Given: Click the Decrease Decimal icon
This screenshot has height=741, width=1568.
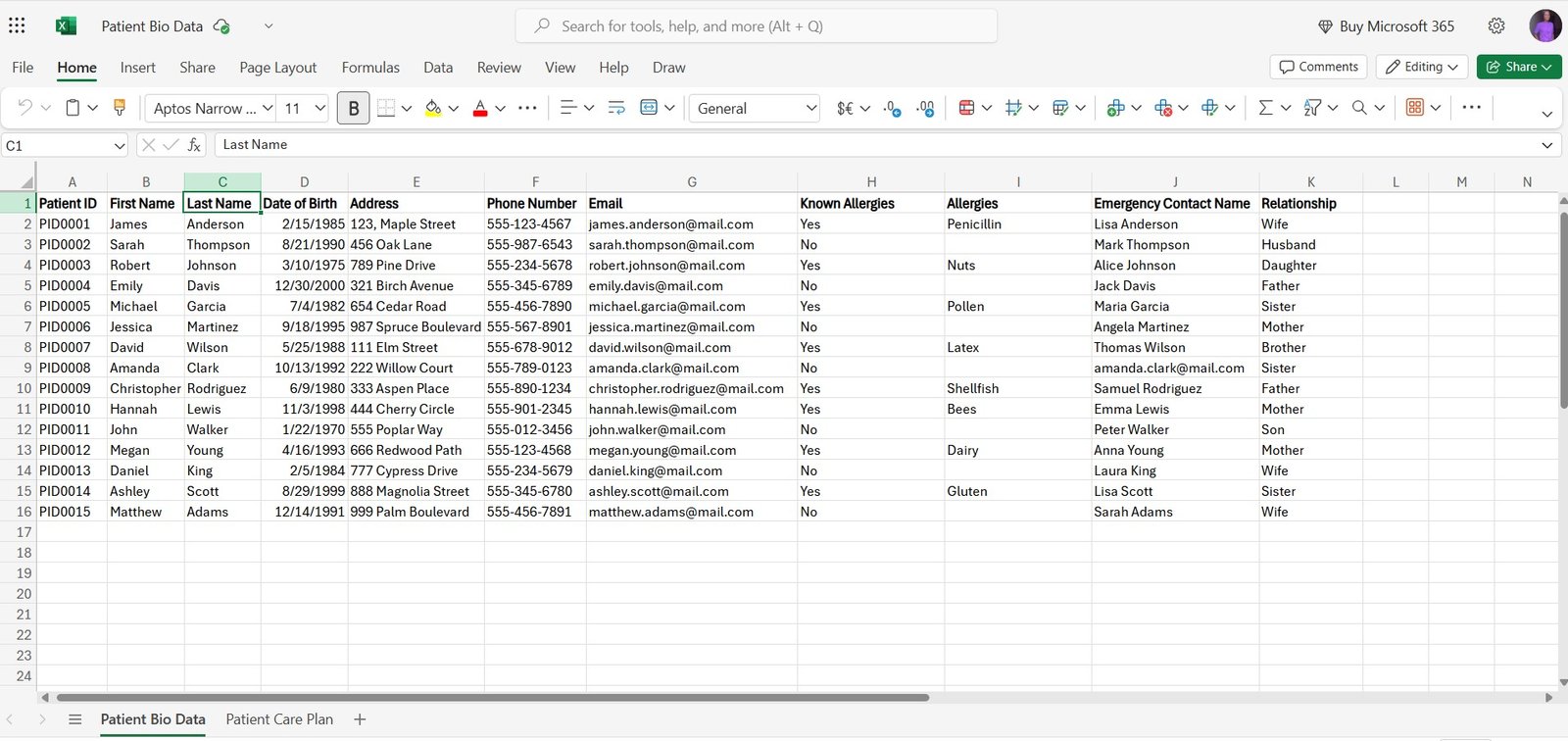Looking at the screenshot, I should pyautogui.click(x=892, y=108).
